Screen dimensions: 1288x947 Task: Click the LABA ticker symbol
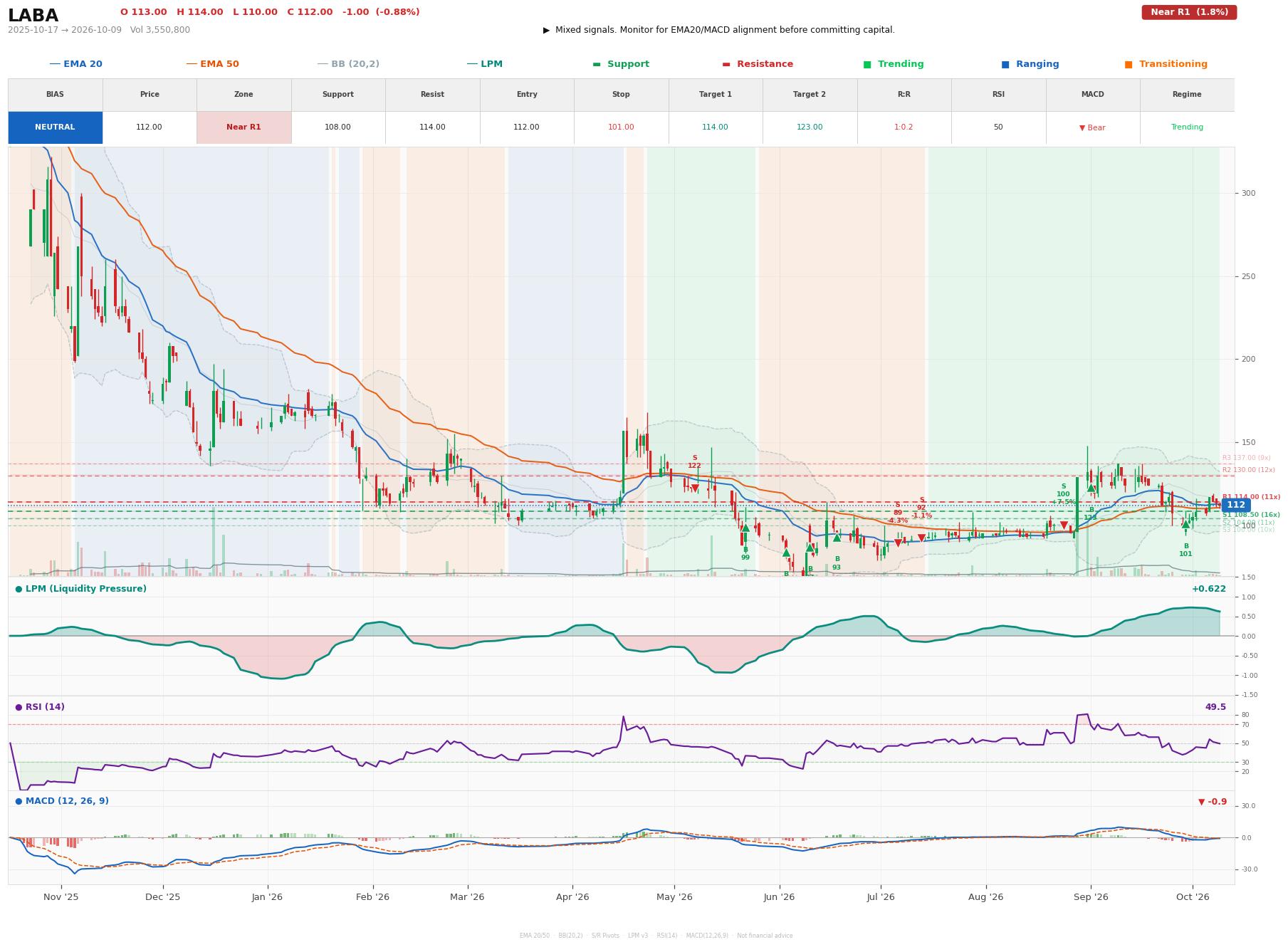[x=33, y=16]
